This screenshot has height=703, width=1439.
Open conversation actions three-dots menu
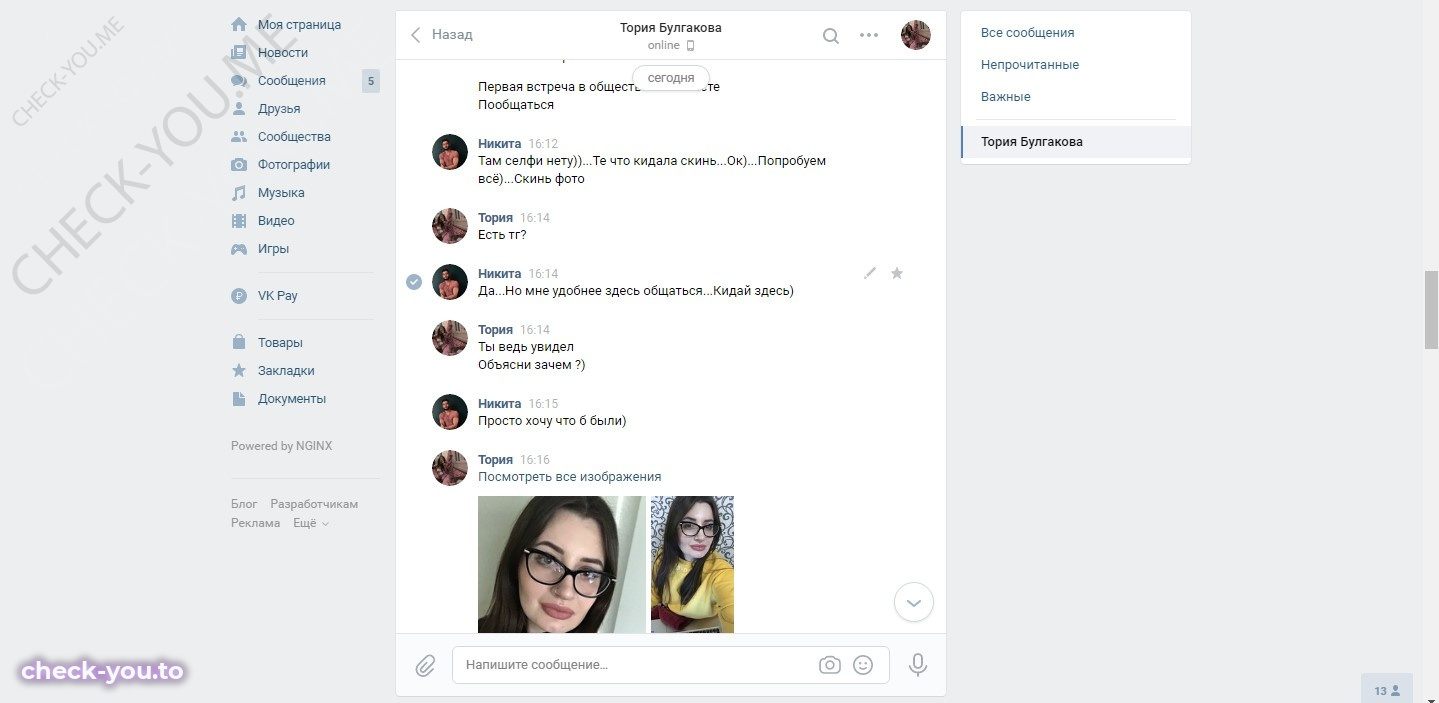click(869, 35)
